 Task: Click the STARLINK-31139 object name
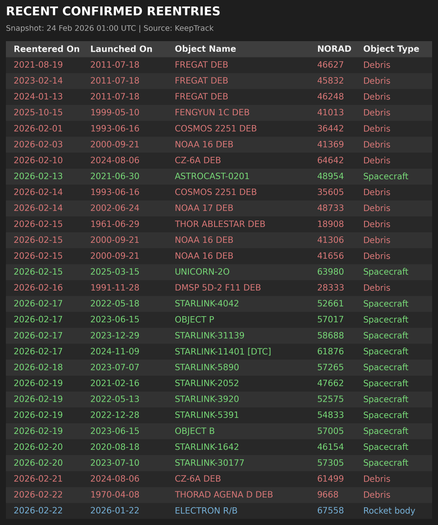(209, 335)
